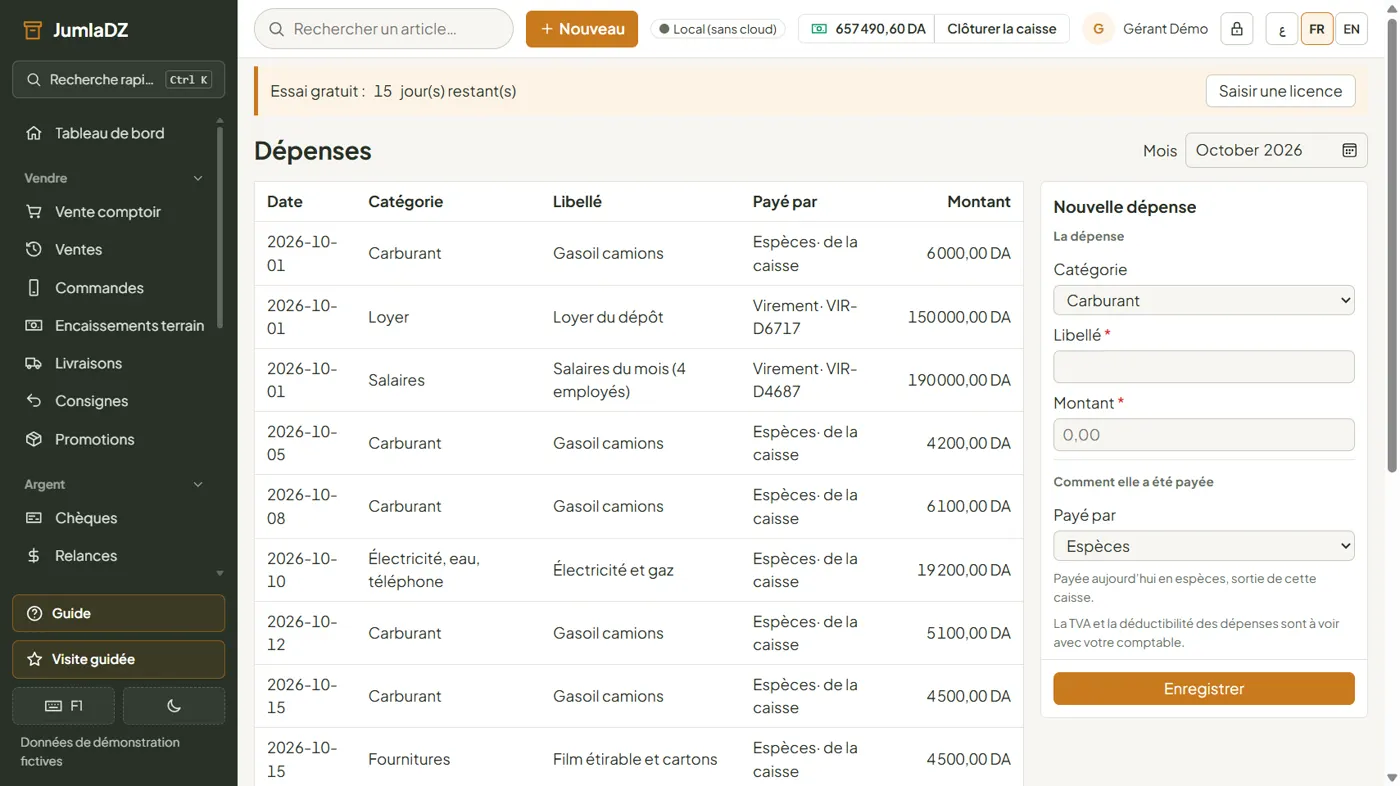Lock the session with padlock icon
Screen dimensions: 1400x786
tap(1237, 29)
